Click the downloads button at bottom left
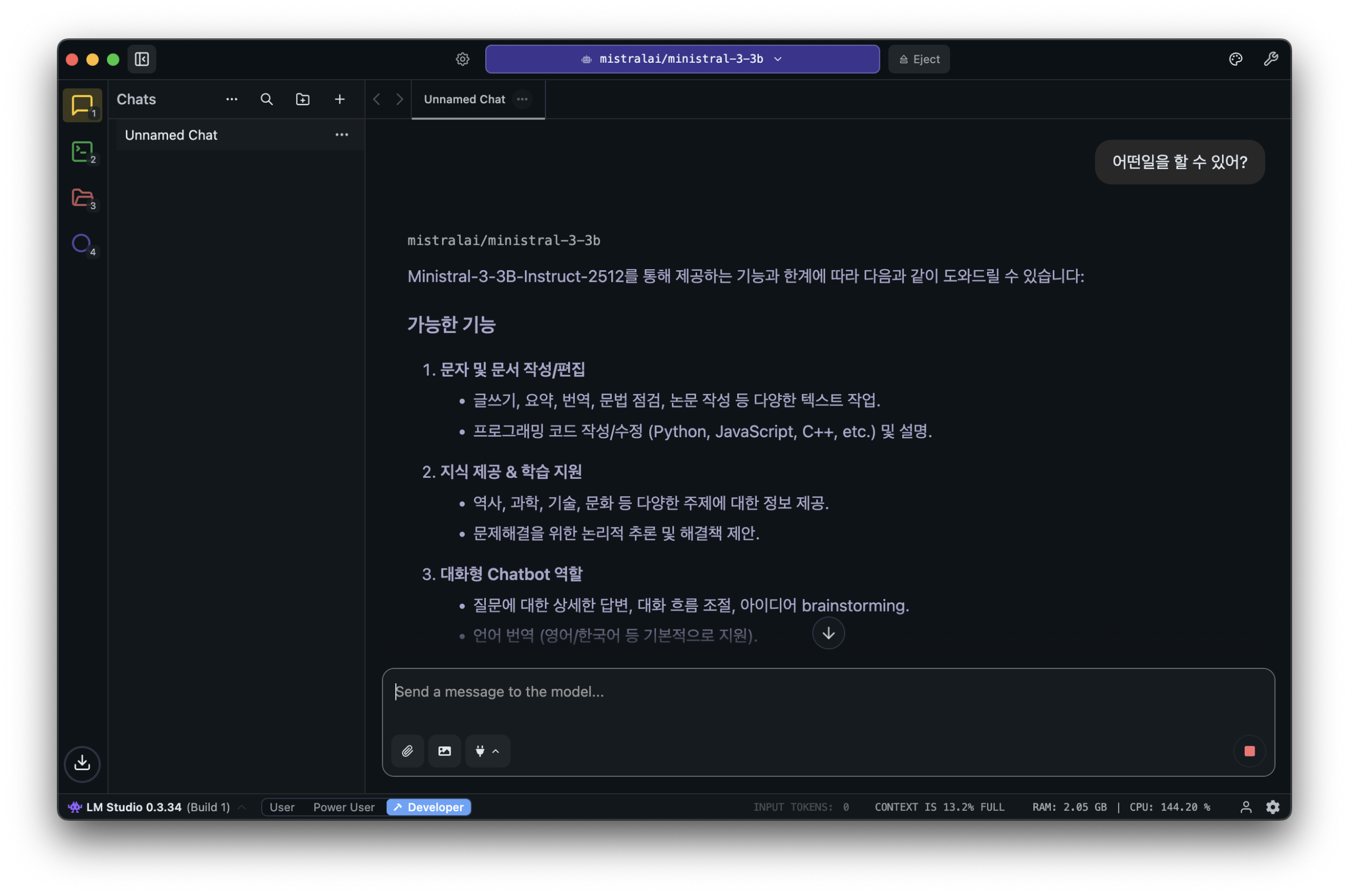Image resolution: width=1349 pixels, height=896 pixels. coord(82,763)
